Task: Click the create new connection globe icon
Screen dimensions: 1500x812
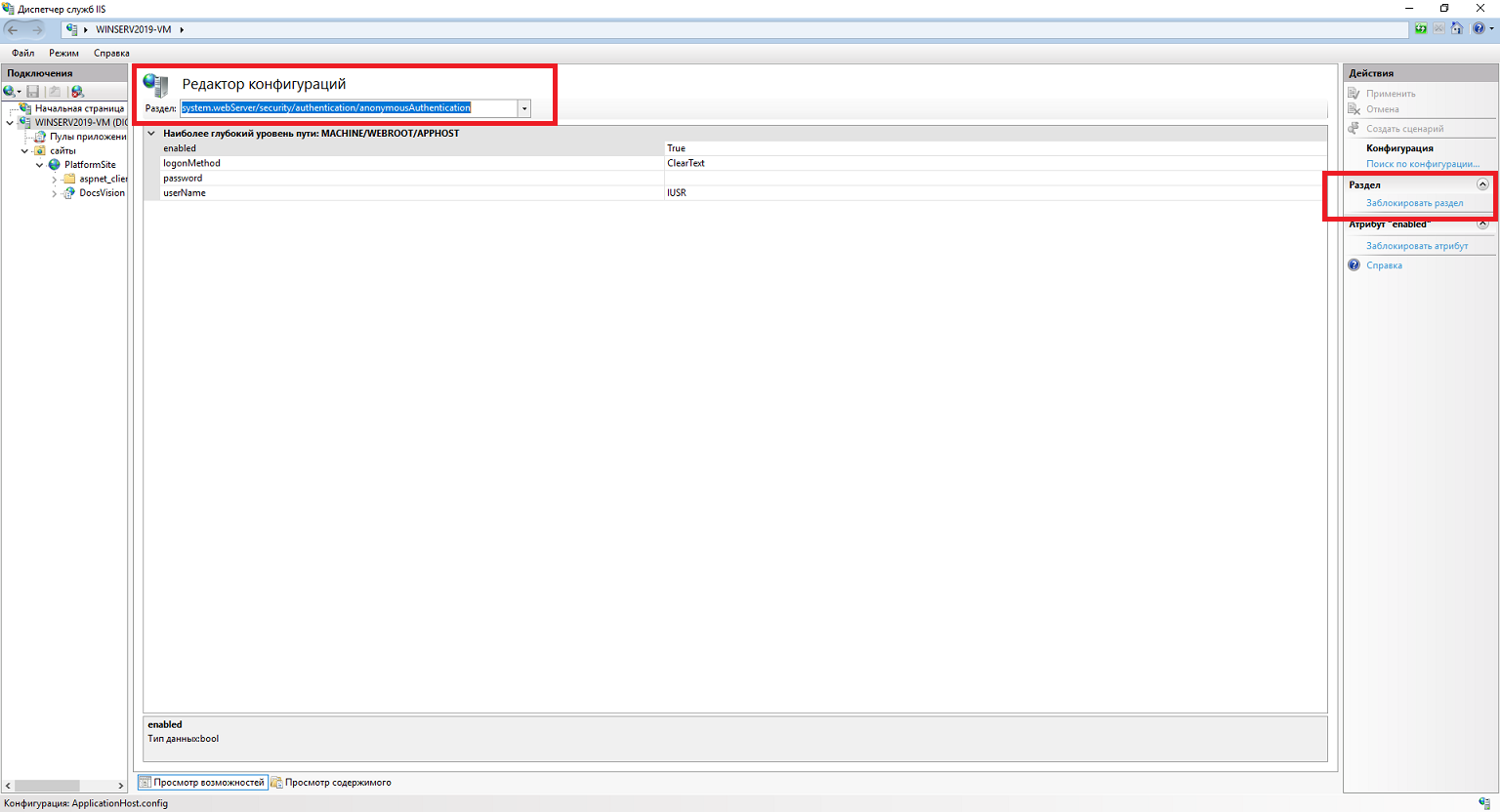Action: click(x=11, y=92)
